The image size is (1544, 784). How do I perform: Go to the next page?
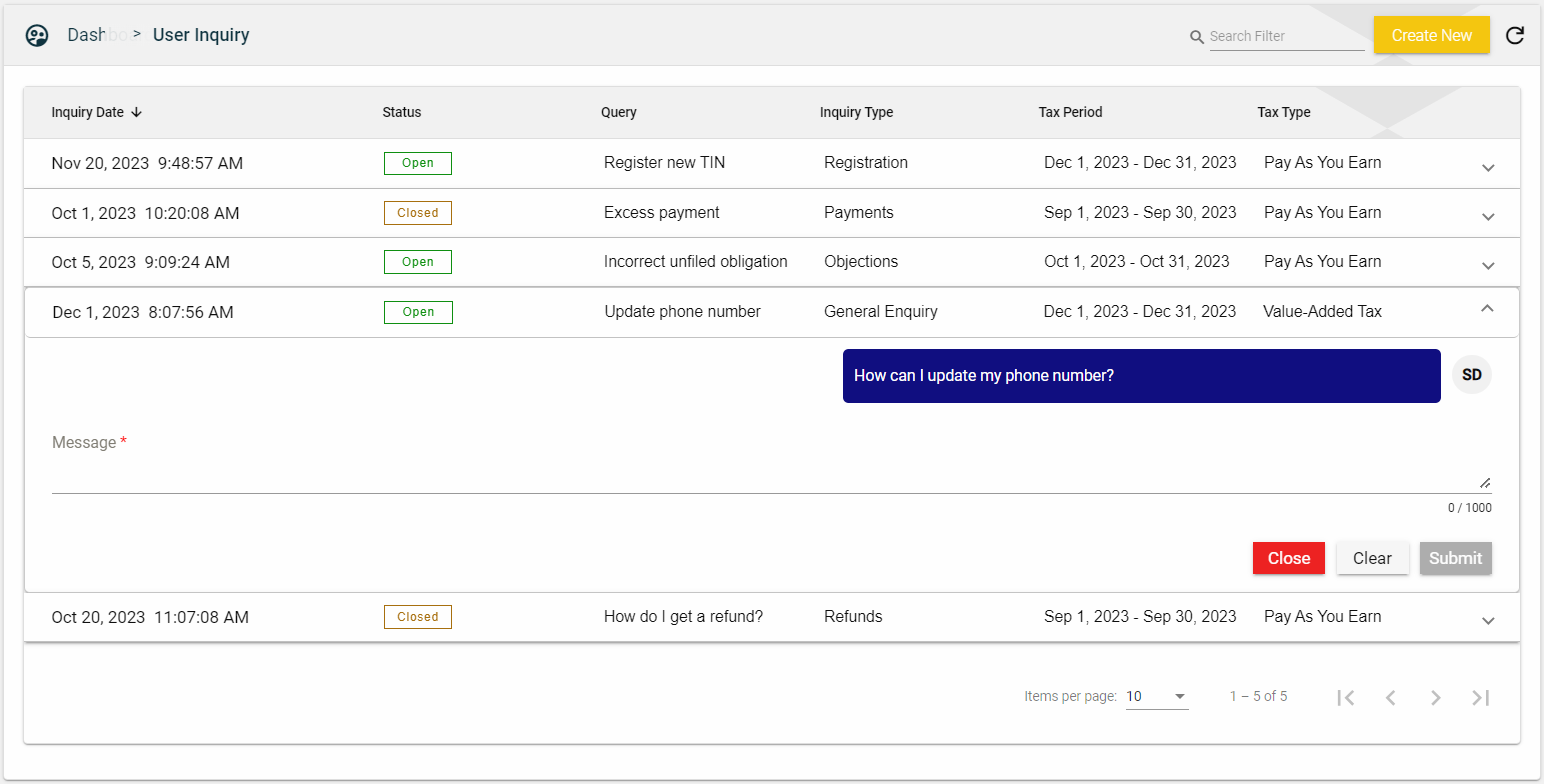pos(1435,698)
